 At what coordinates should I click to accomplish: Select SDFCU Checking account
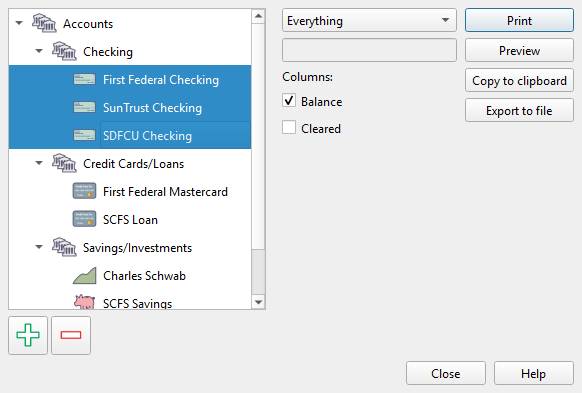point(130,135)
